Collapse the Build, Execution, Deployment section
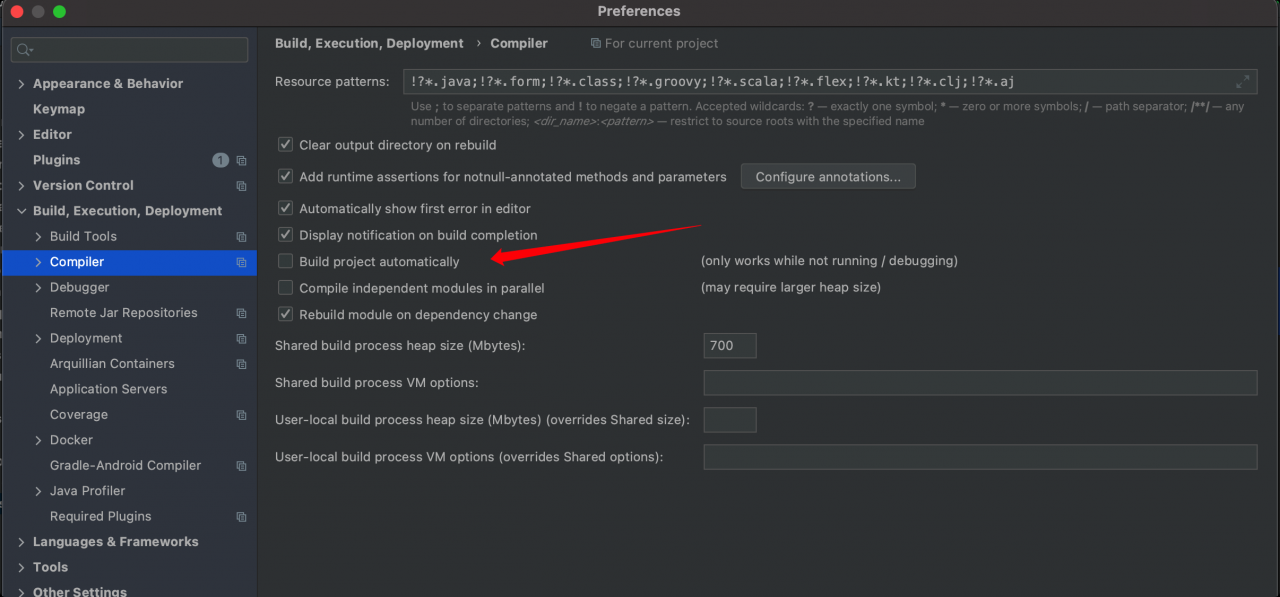The image size is (1280, 597). [22, 211]
